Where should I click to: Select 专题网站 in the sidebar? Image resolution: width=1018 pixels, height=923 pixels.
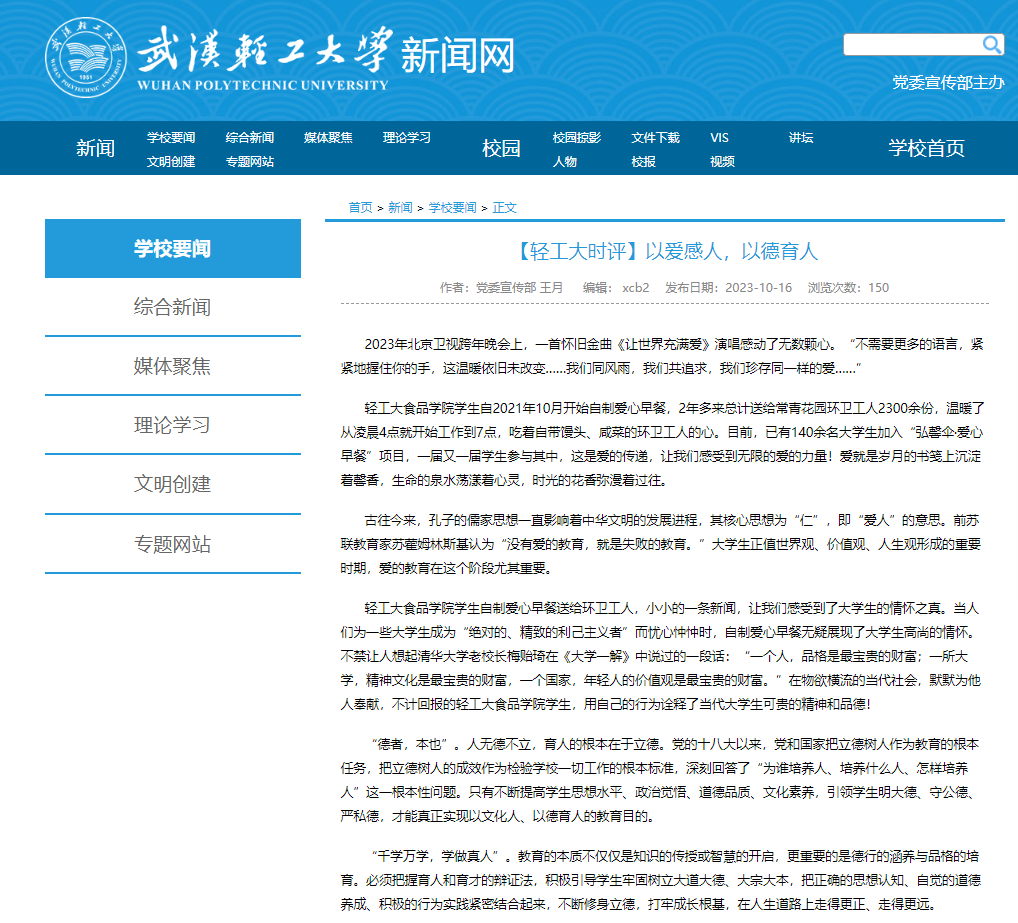click(173, 544)
